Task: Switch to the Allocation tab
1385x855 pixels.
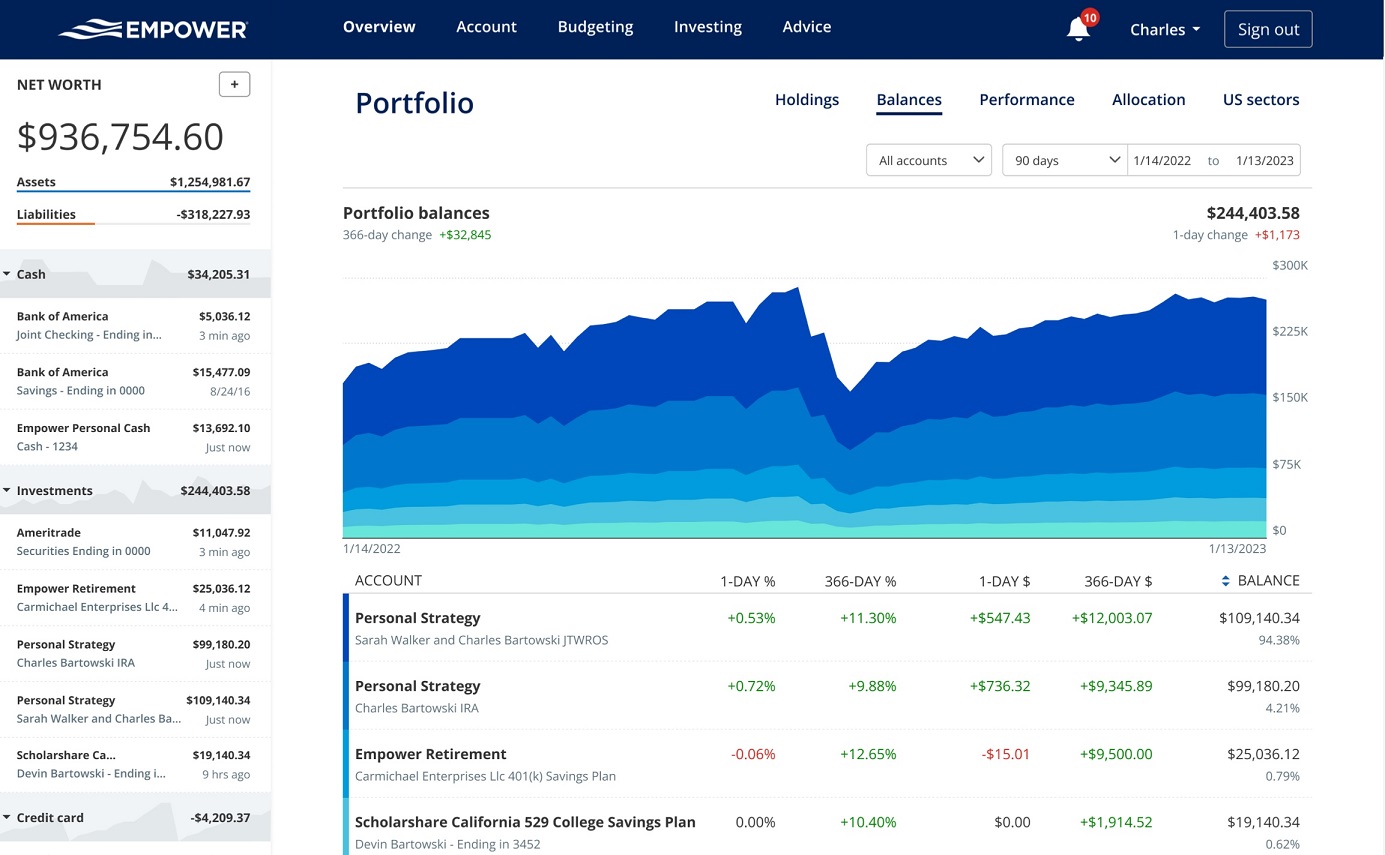Action: click(1149, 100)
